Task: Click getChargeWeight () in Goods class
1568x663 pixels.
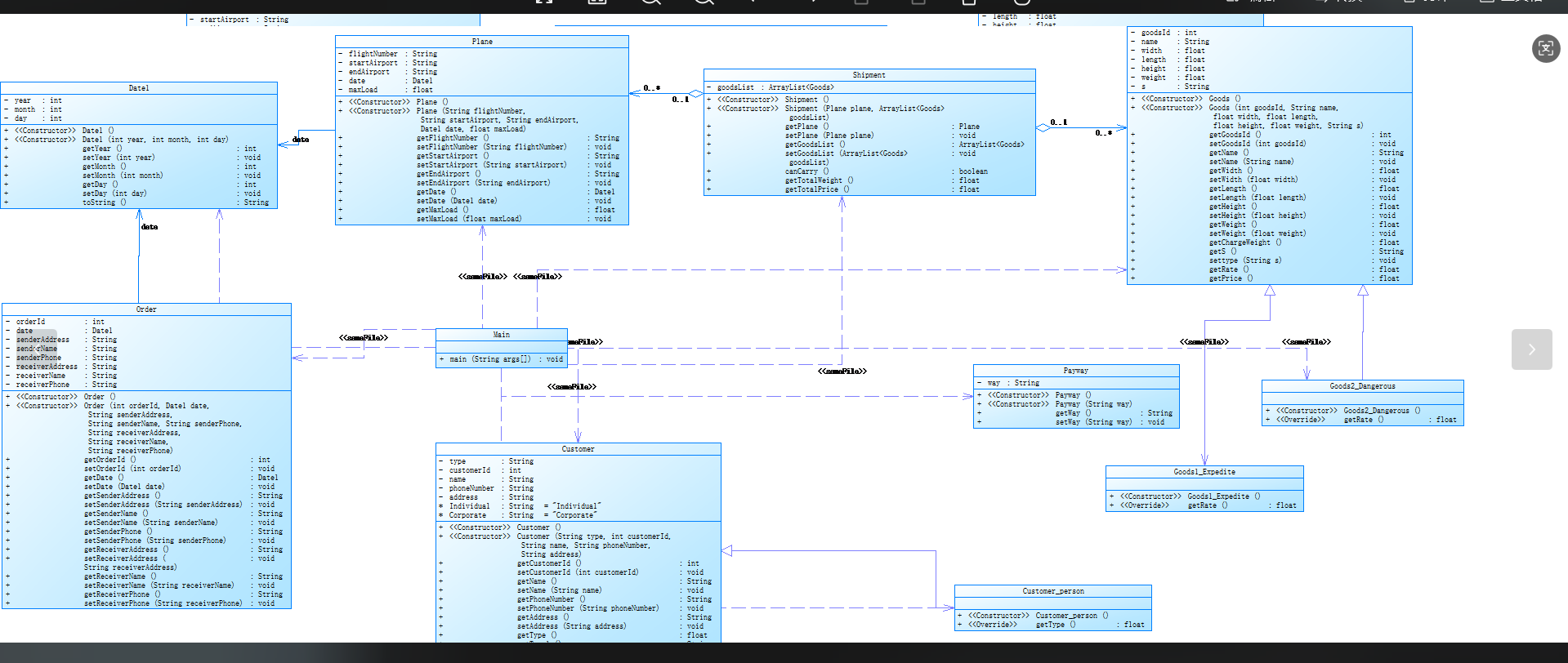Action: [x=1245, y=243]
